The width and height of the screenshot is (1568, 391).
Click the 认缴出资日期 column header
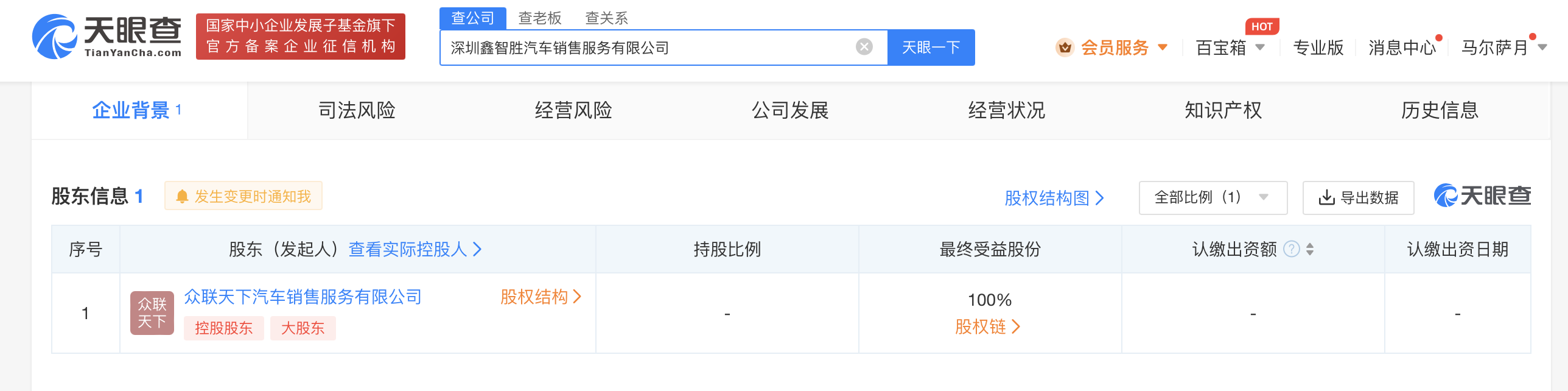1458,249
